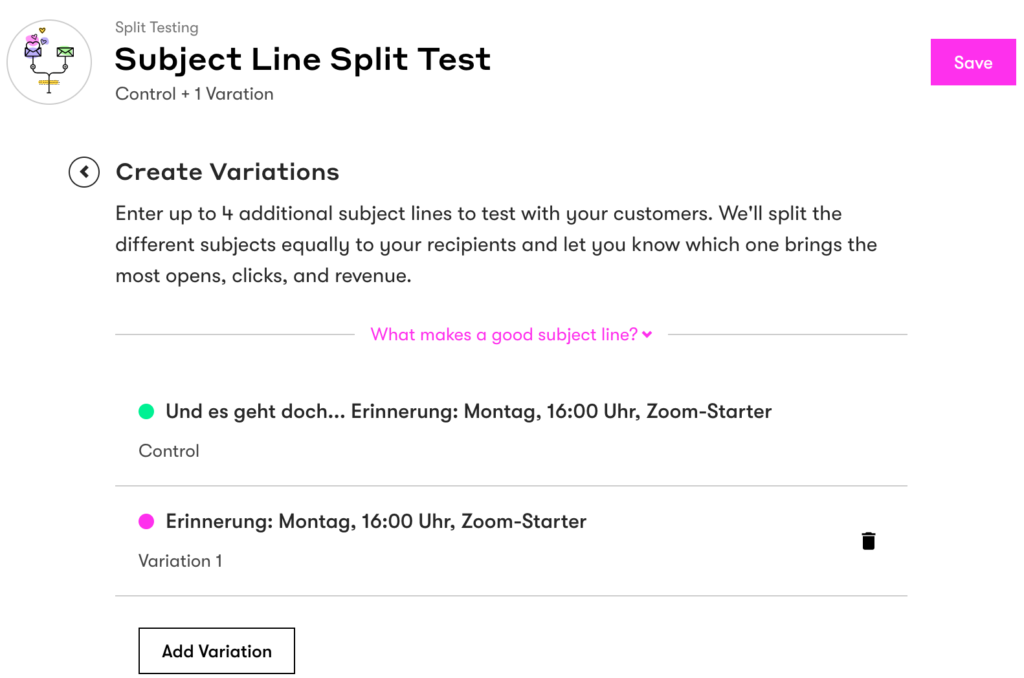Select the "Variation 1" label

(180, 561)
